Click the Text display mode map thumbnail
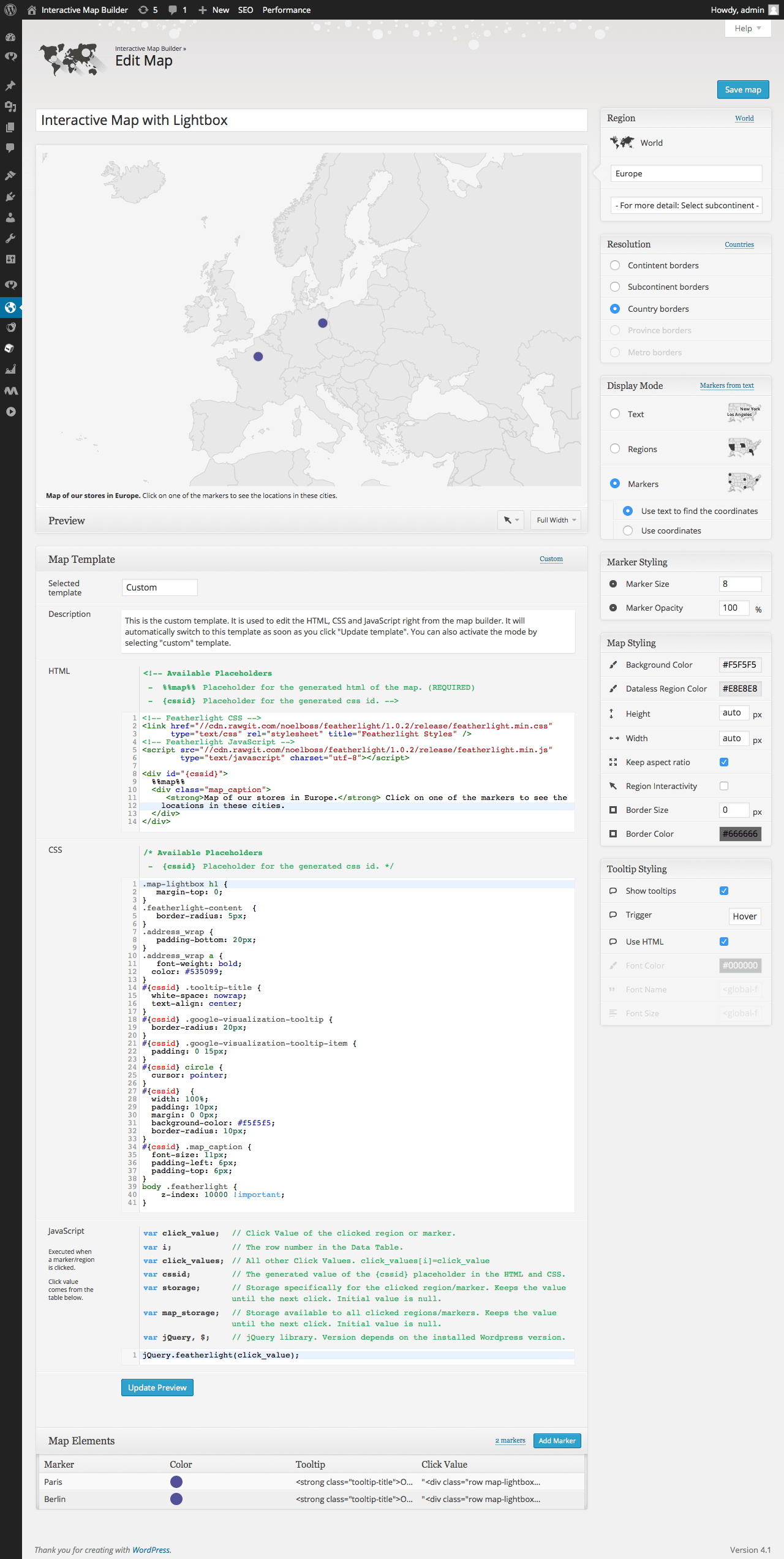 pos(744,413)
